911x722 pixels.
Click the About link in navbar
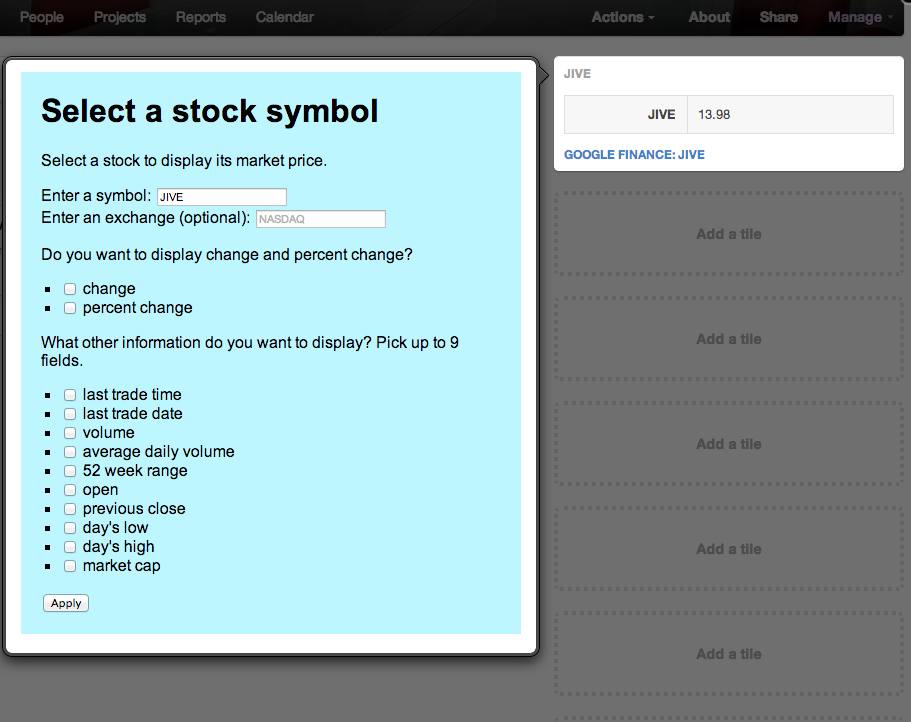tap(709, 17)
